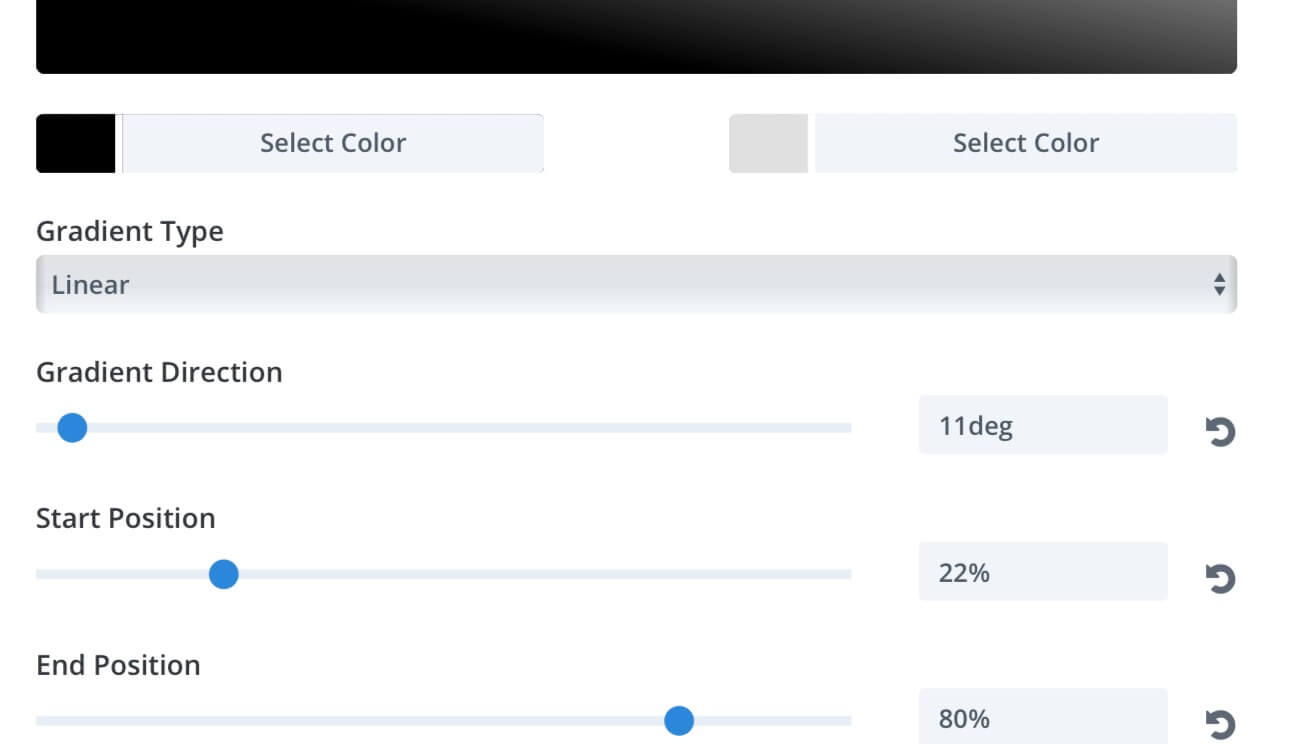
Task: Click the End Position slider handle
Action: [679, 720]
